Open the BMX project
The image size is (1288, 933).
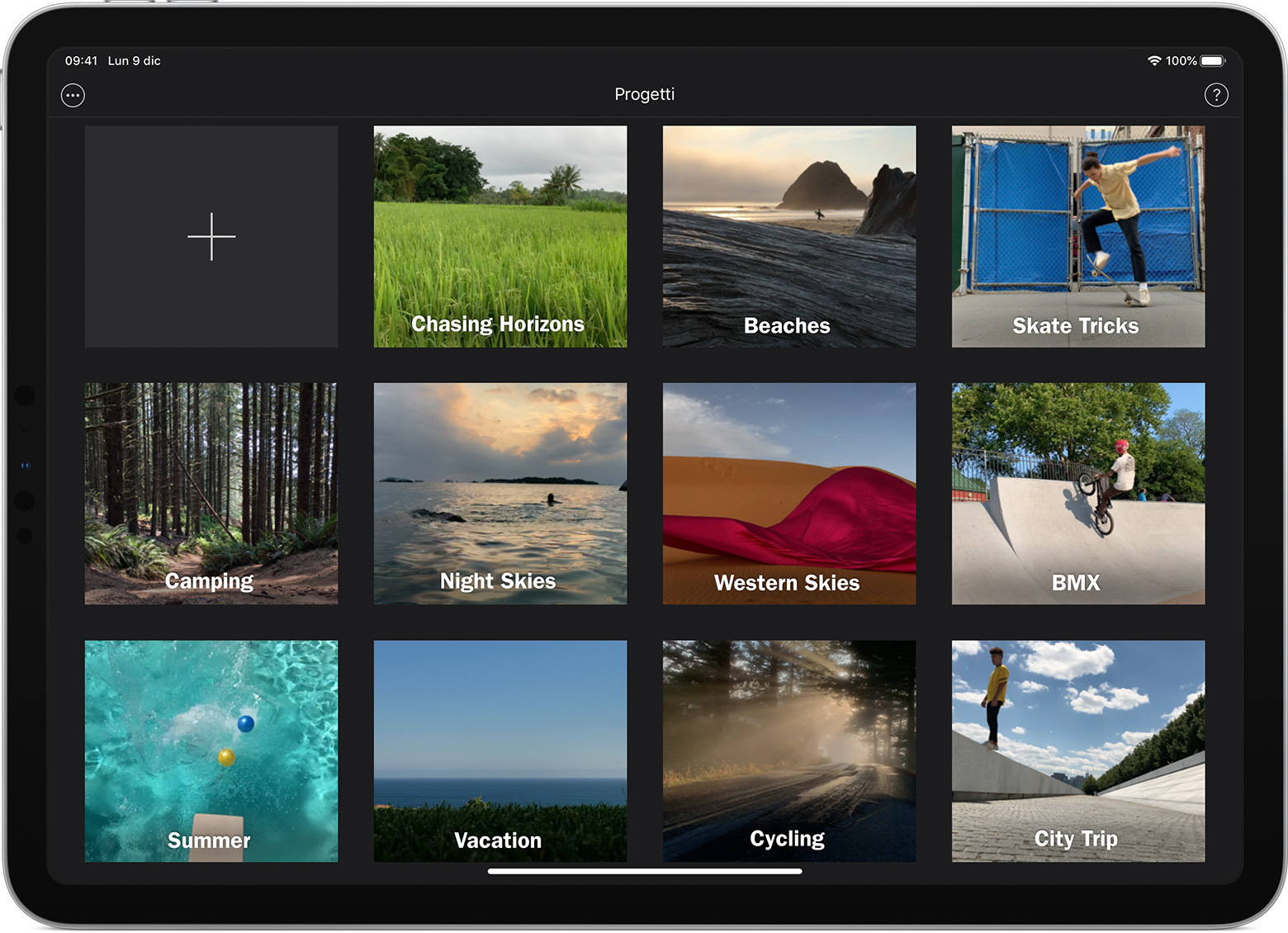(x=1078, y=494)
